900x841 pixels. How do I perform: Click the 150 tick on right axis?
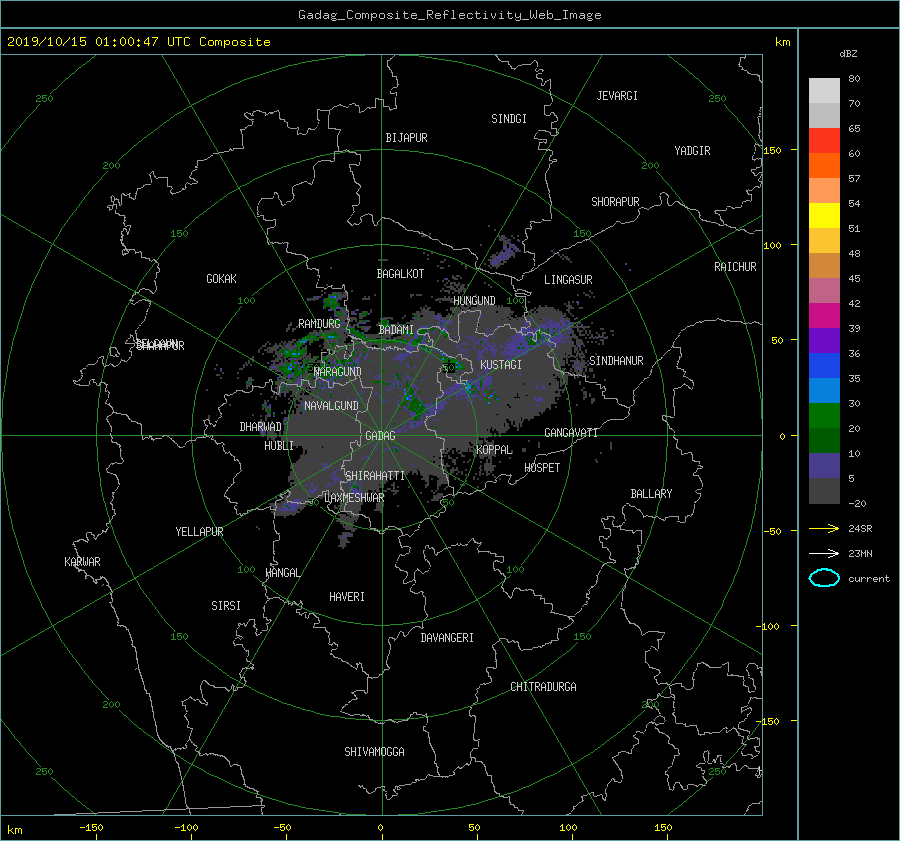tap(773, 150)
